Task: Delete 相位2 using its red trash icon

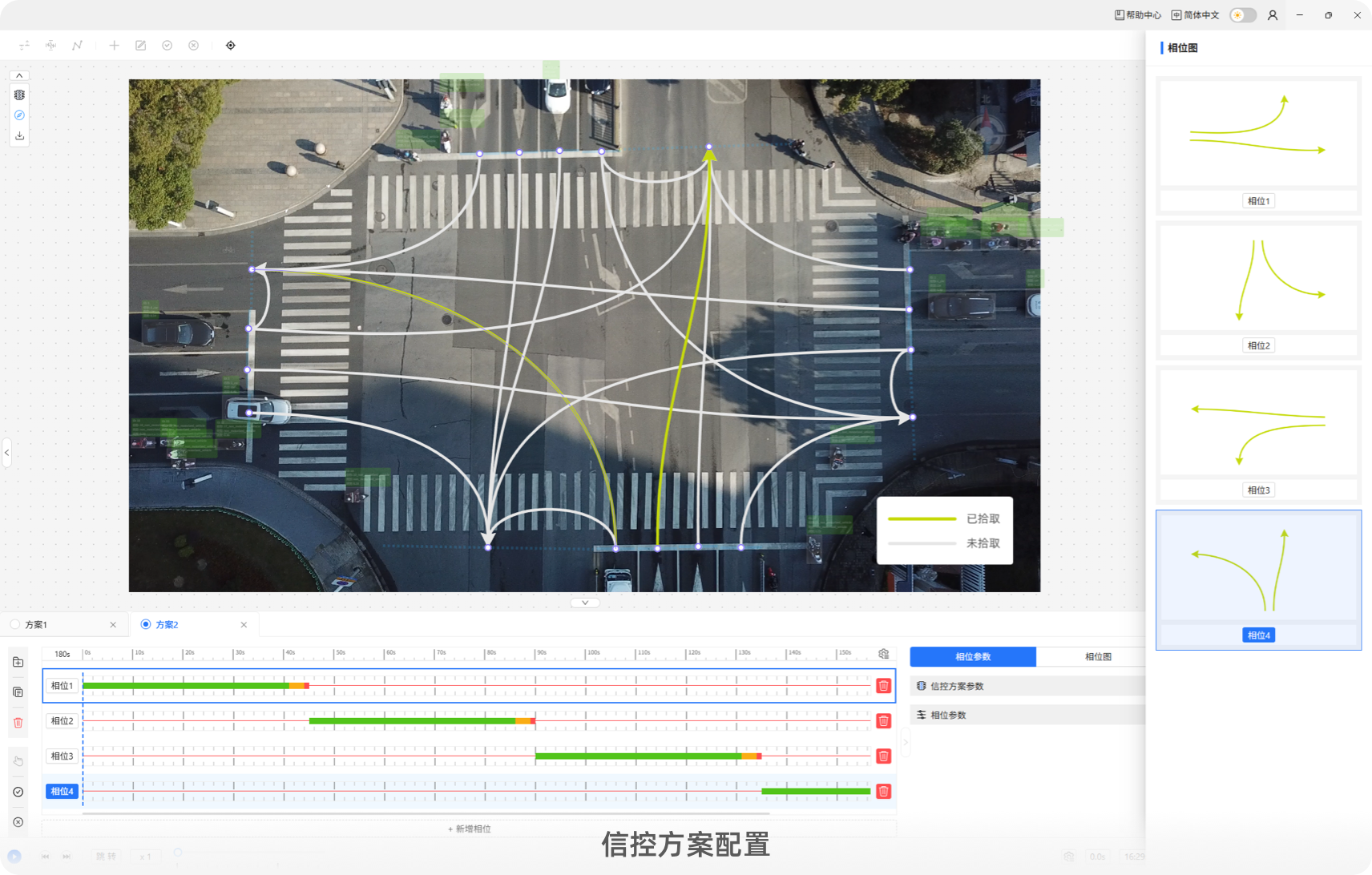Action: pos(883,721)
